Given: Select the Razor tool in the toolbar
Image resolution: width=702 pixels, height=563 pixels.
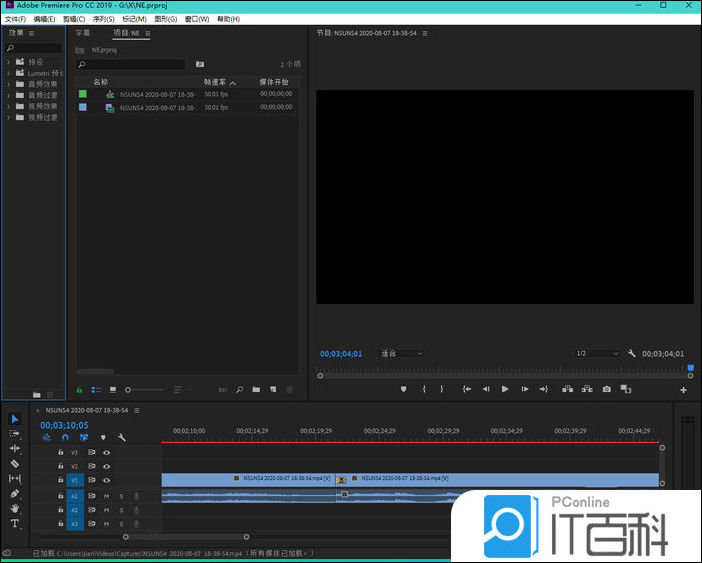Looking at the screenshot, I should click(x=15, y=464).
